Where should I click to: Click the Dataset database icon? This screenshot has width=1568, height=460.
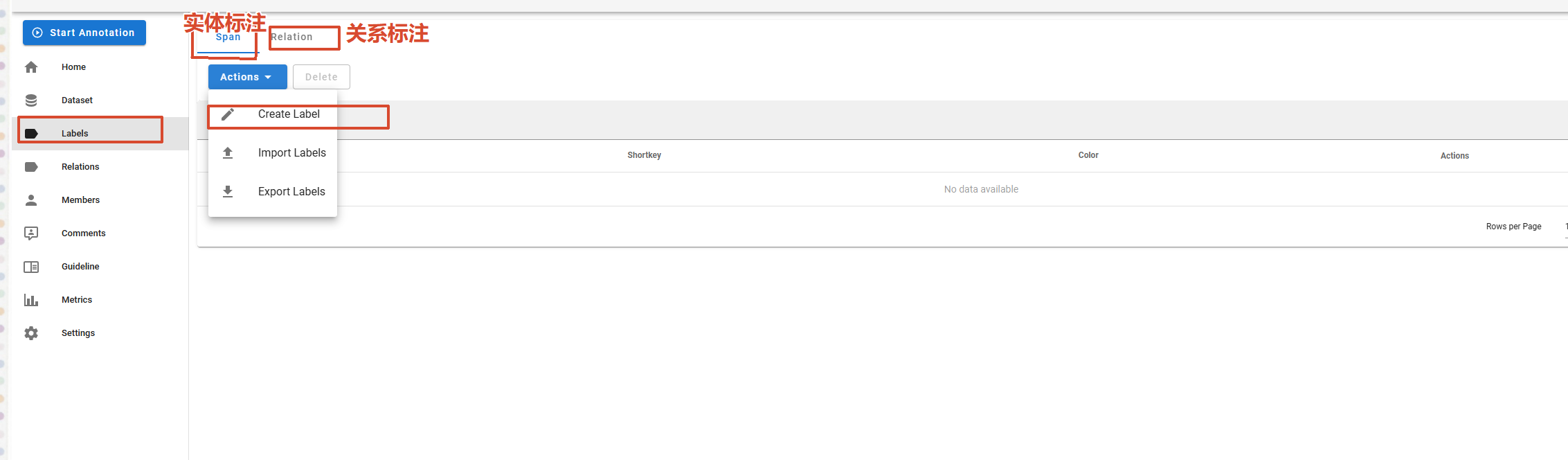pos(31,100)
